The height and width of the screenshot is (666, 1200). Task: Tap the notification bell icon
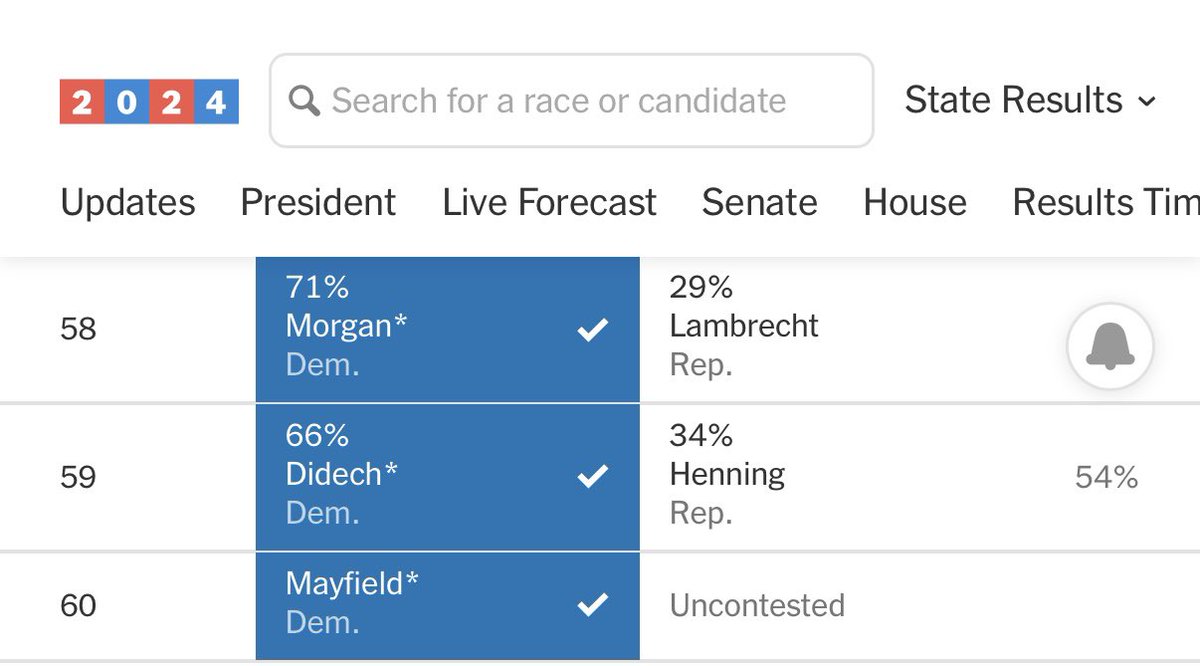click(x=1110, y=347)
